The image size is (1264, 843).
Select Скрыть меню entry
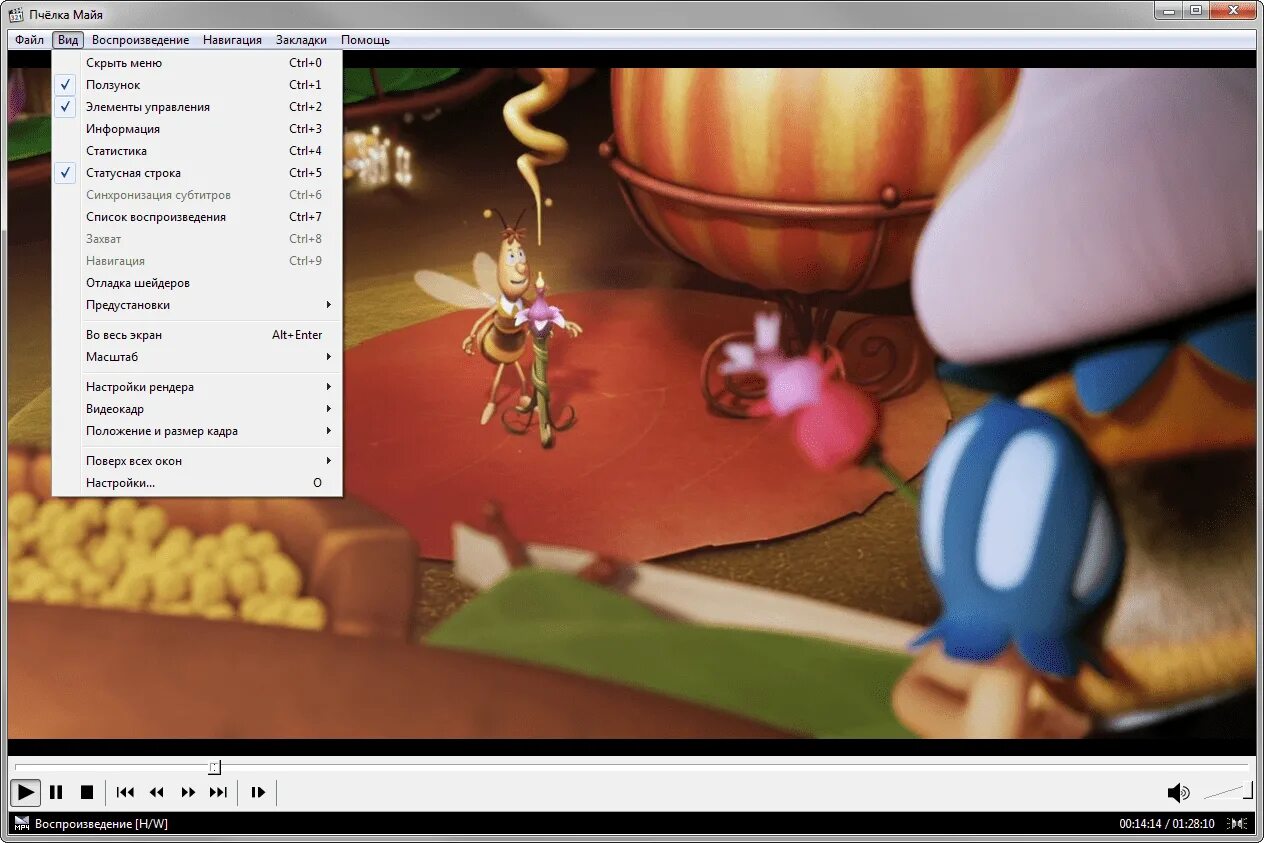(197, 63)
